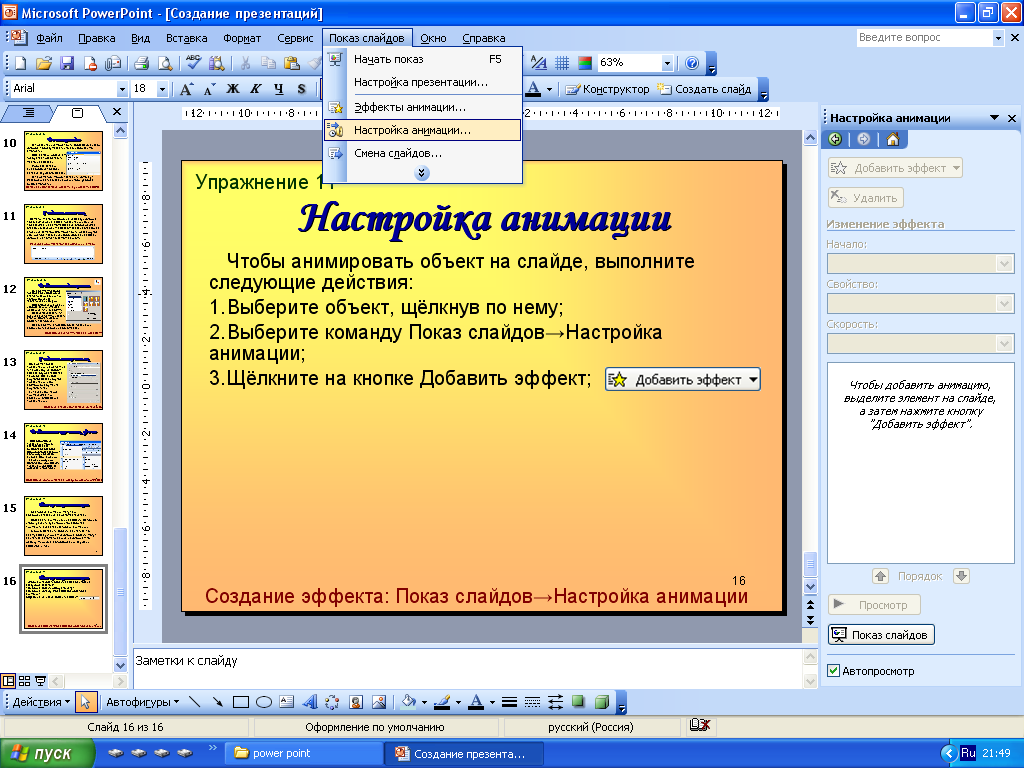Click the New presentation icon

[20, 63]
